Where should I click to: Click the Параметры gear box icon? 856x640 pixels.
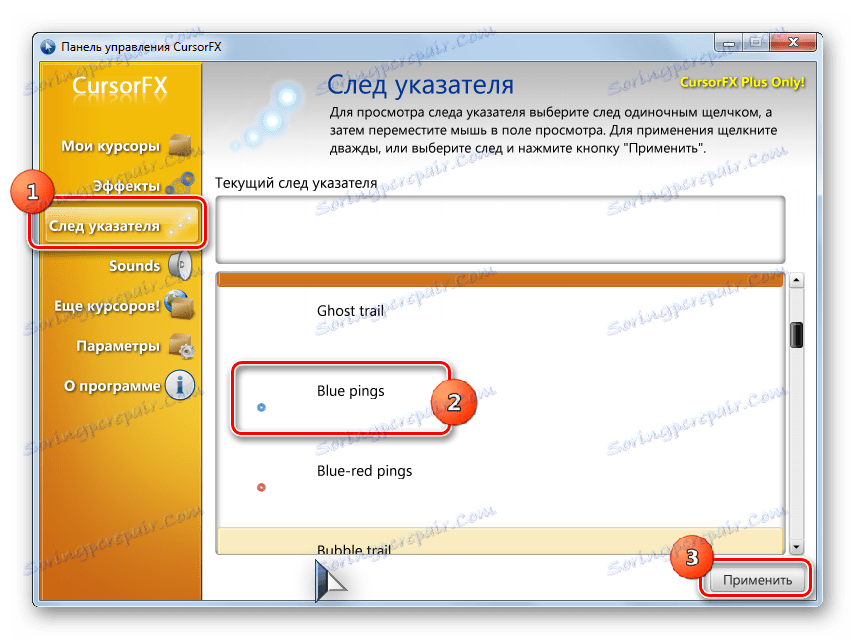click(x=181, y=346)
